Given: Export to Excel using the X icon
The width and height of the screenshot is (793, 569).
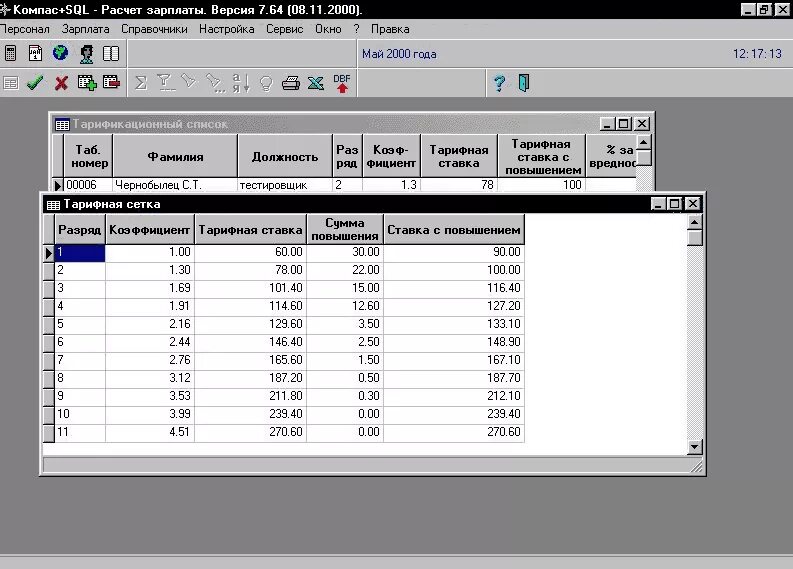Looking at the screenshot, I should click(x=316, y=83).
